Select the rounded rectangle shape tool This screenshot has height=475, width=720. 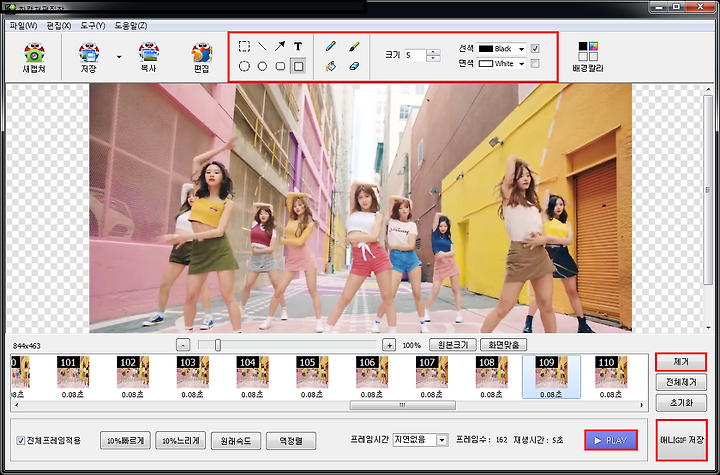coord(280,67)
